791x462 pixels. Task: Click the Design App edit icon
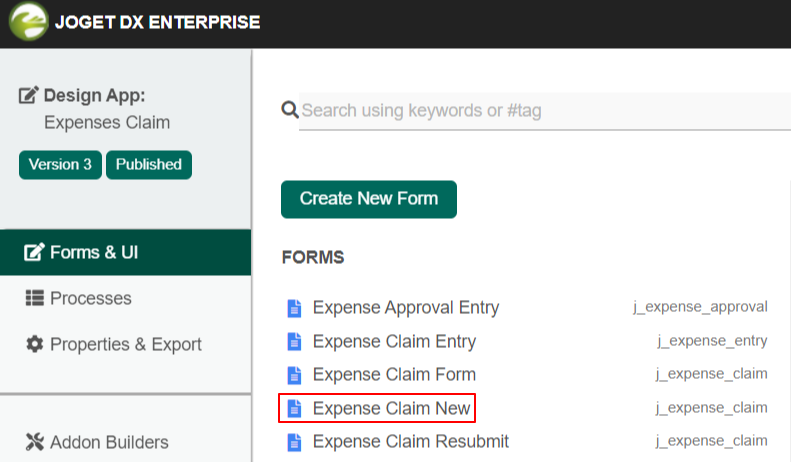pyautogui.click(x=29, y=96)
